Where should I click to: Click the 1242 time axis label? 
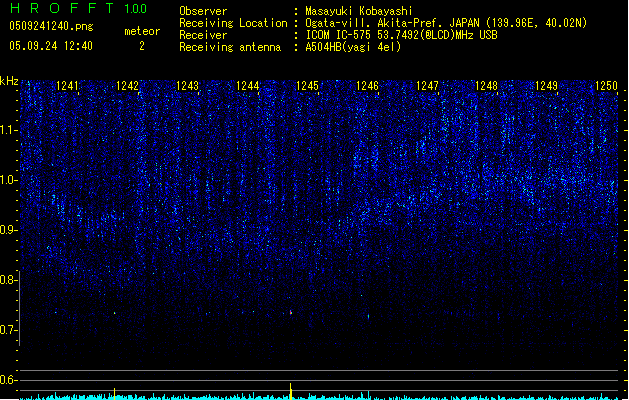pos(128,86)
